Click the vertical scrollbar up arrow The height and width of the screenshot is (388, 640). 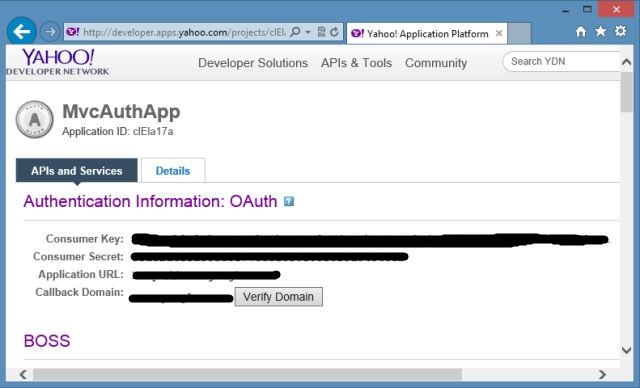point(626,62)
